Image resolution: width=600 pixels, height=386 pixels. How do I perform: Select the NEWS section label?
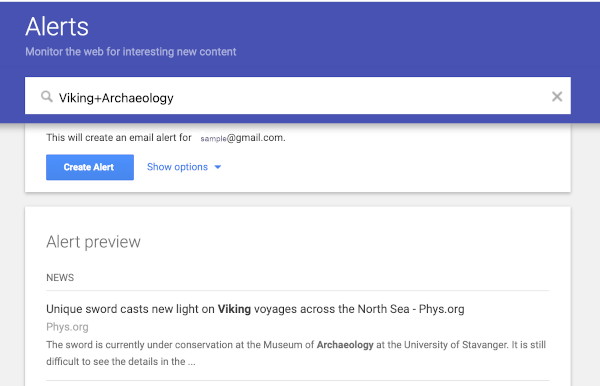(x=60, y=277)
